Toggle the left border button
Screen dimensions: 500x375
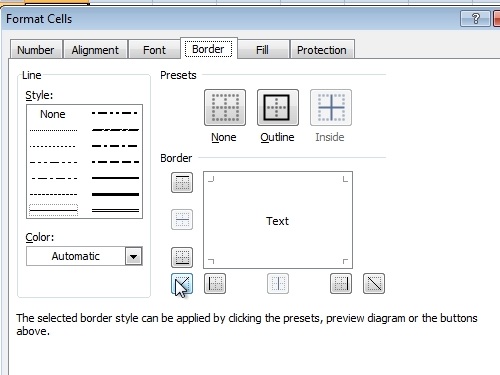(215, 284)
